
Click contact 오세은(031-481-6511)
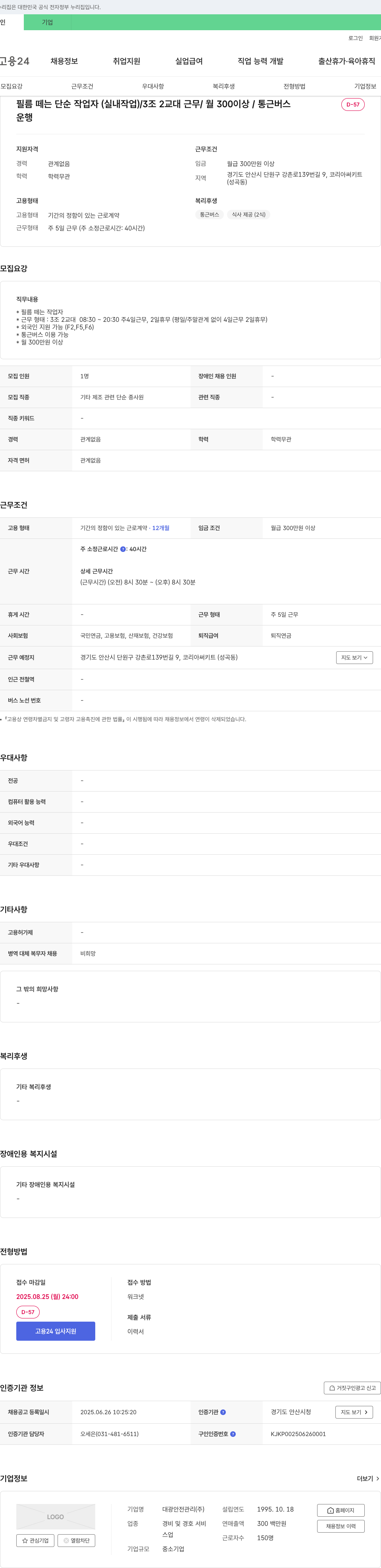click(x=110, y=1434)
